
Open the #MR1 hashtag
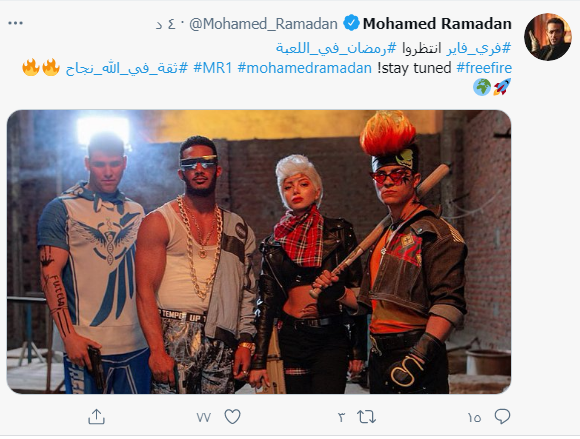(x=213, y=68)
